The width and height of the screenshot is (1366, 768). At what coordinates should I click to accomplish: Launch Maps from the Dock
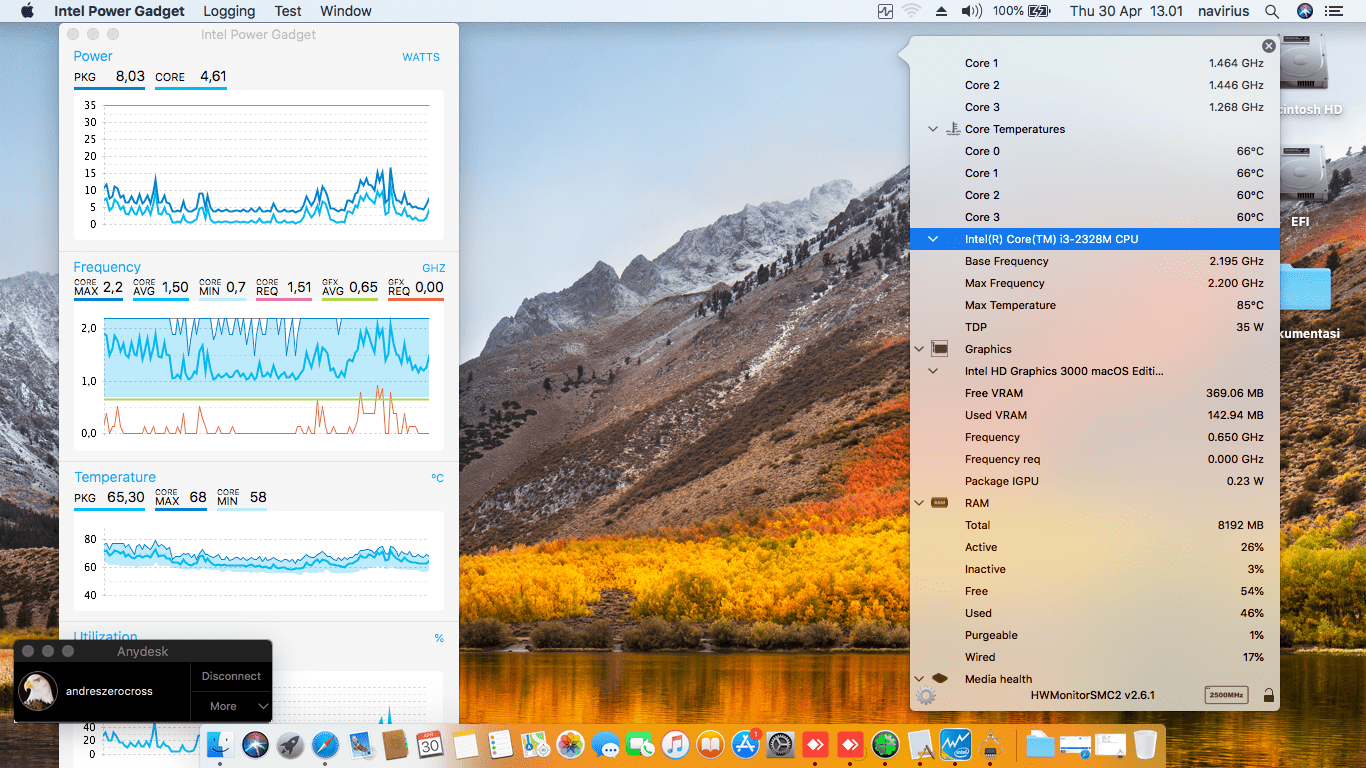pyautogui.click(x=535, y=744)
